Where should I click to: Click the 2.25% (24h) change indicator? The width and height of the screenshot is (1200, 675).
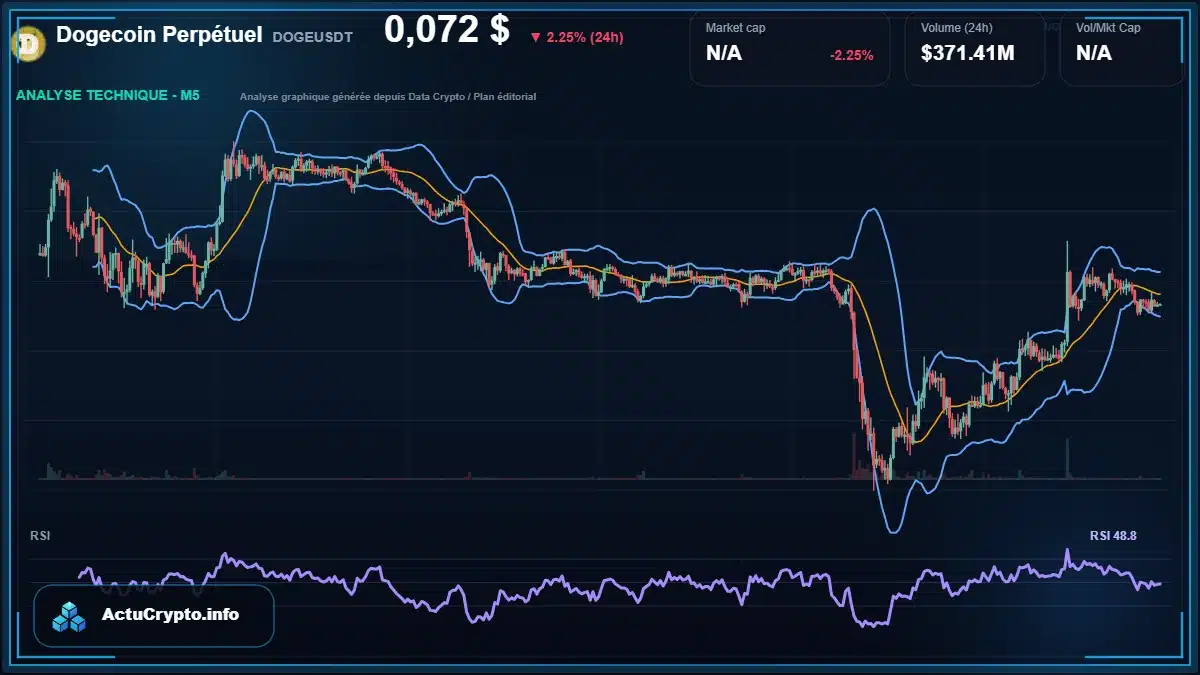(577, 37)
